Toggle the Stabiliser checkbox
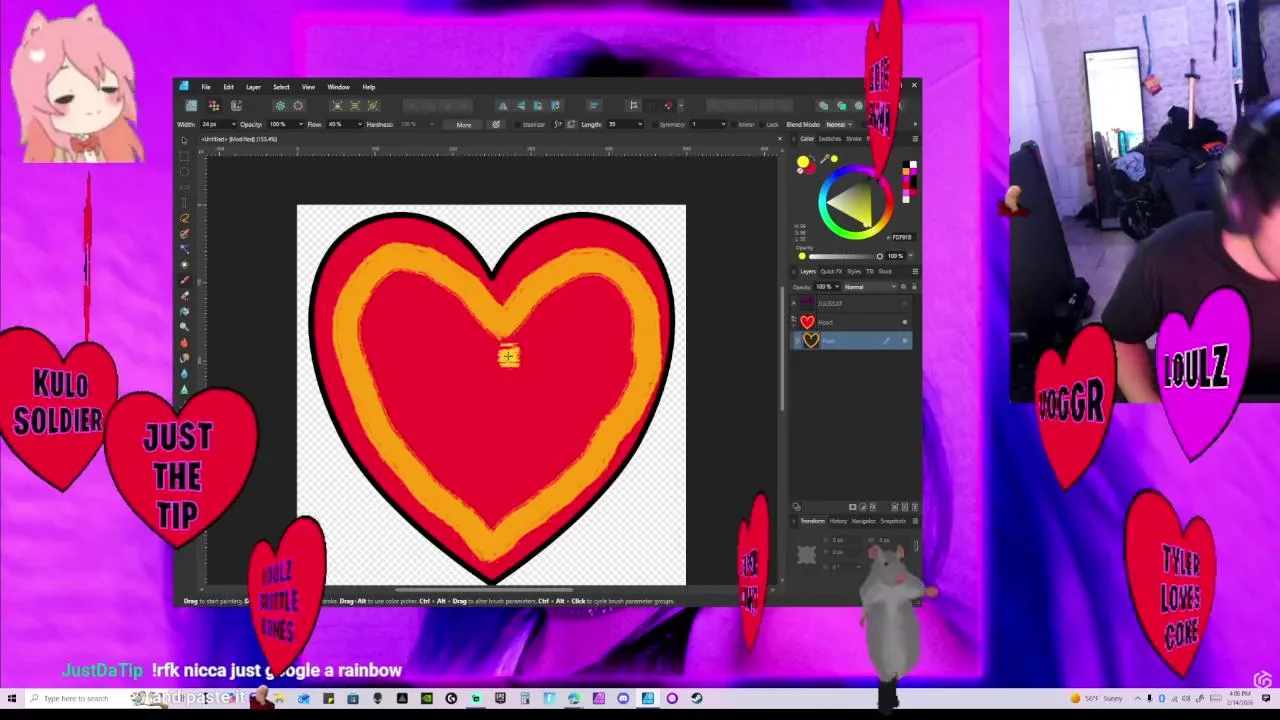Viewport: 1280px width, 720px height. [515, 125]
